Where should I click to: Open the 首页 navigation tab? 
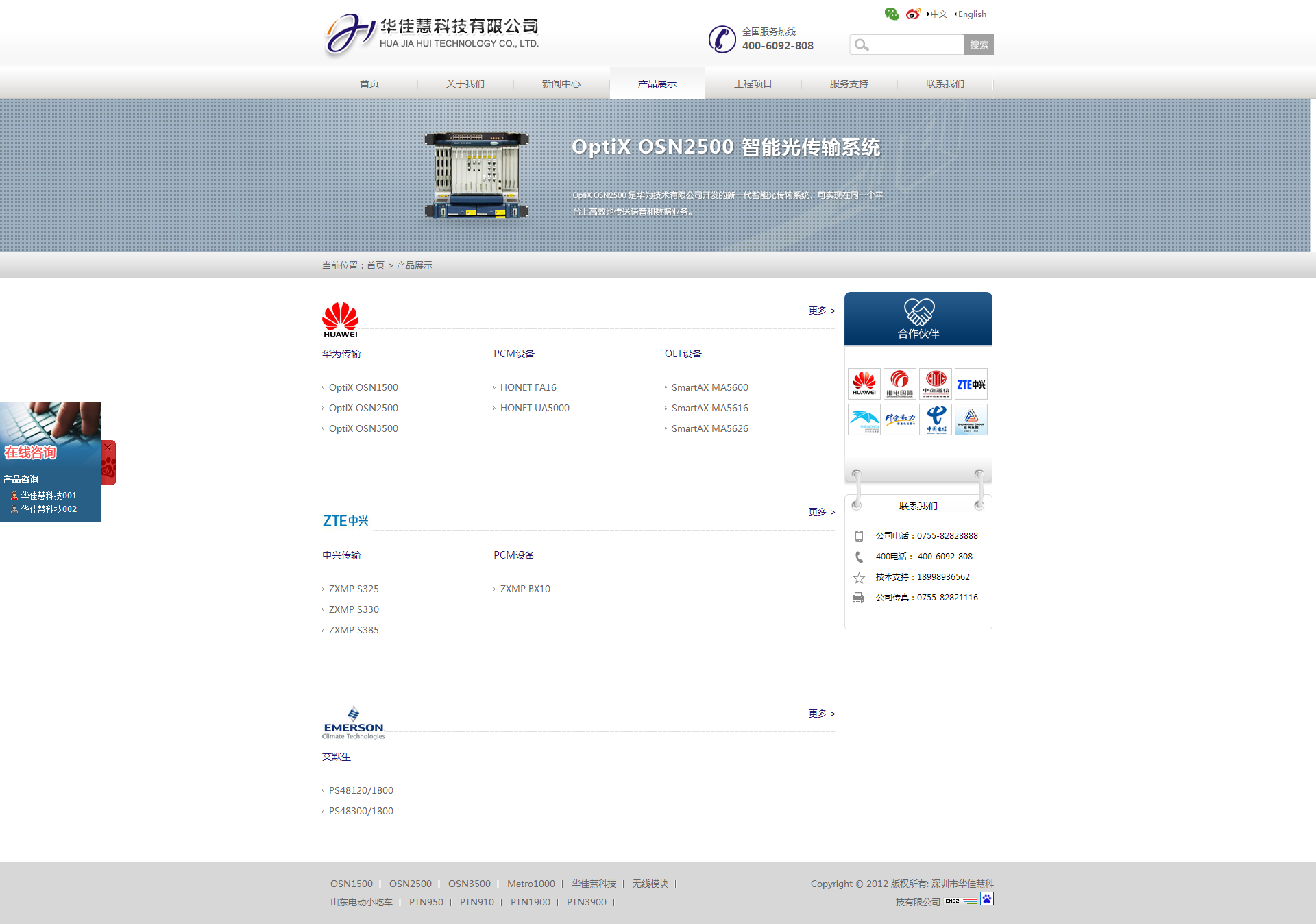(x=369, y=84)
